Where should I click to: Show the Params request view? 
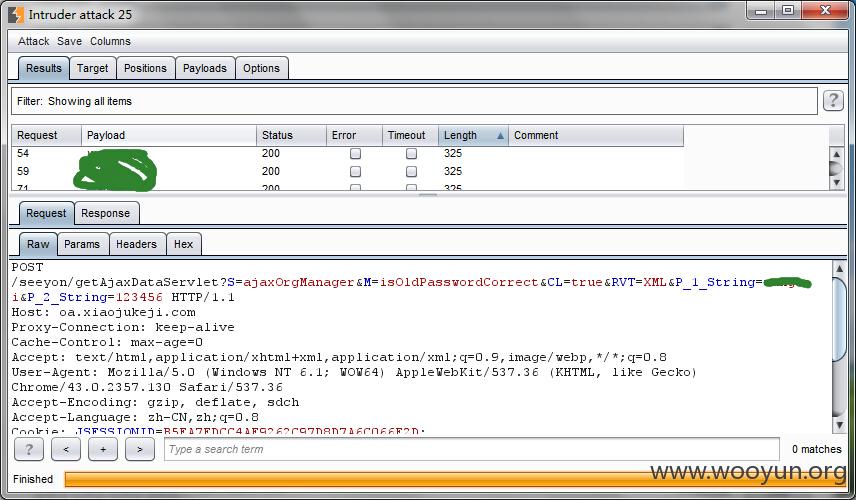(82, 244)
